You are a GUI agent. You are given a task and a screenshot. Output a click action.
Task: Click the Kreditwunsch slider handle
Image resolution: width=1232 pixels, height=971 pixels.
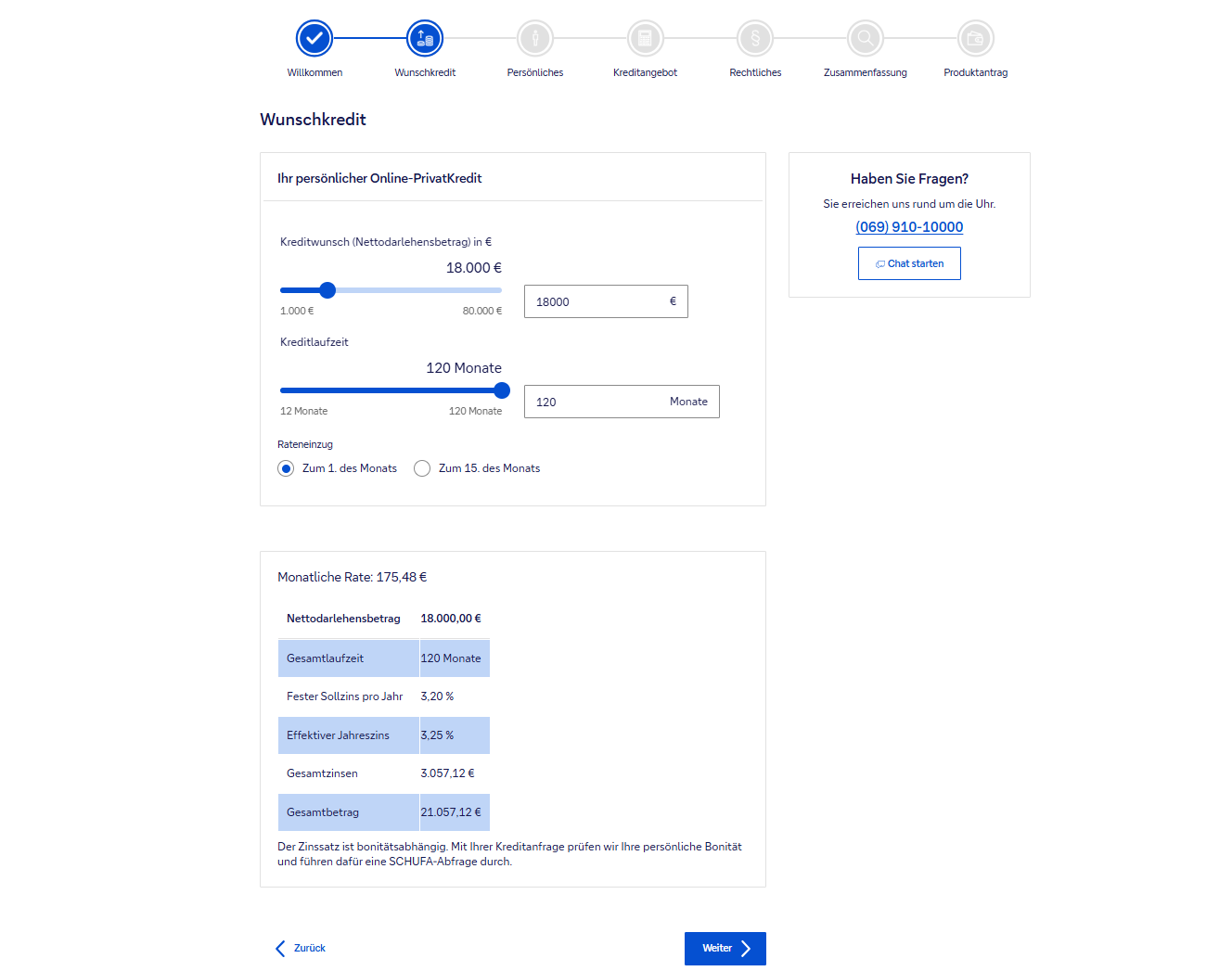pyautogui.click(x=327, y=290)
